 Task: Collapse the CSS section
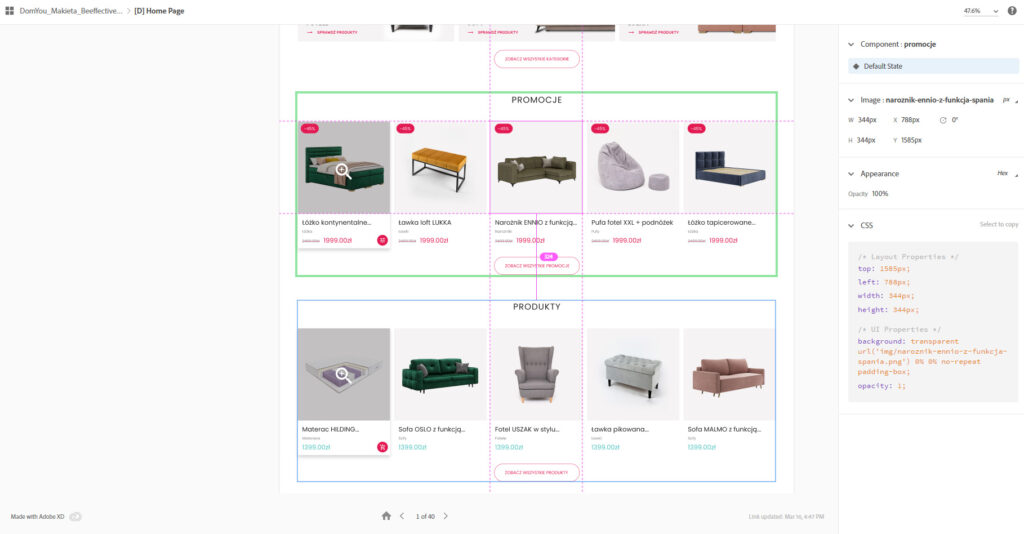pos(851,226)
